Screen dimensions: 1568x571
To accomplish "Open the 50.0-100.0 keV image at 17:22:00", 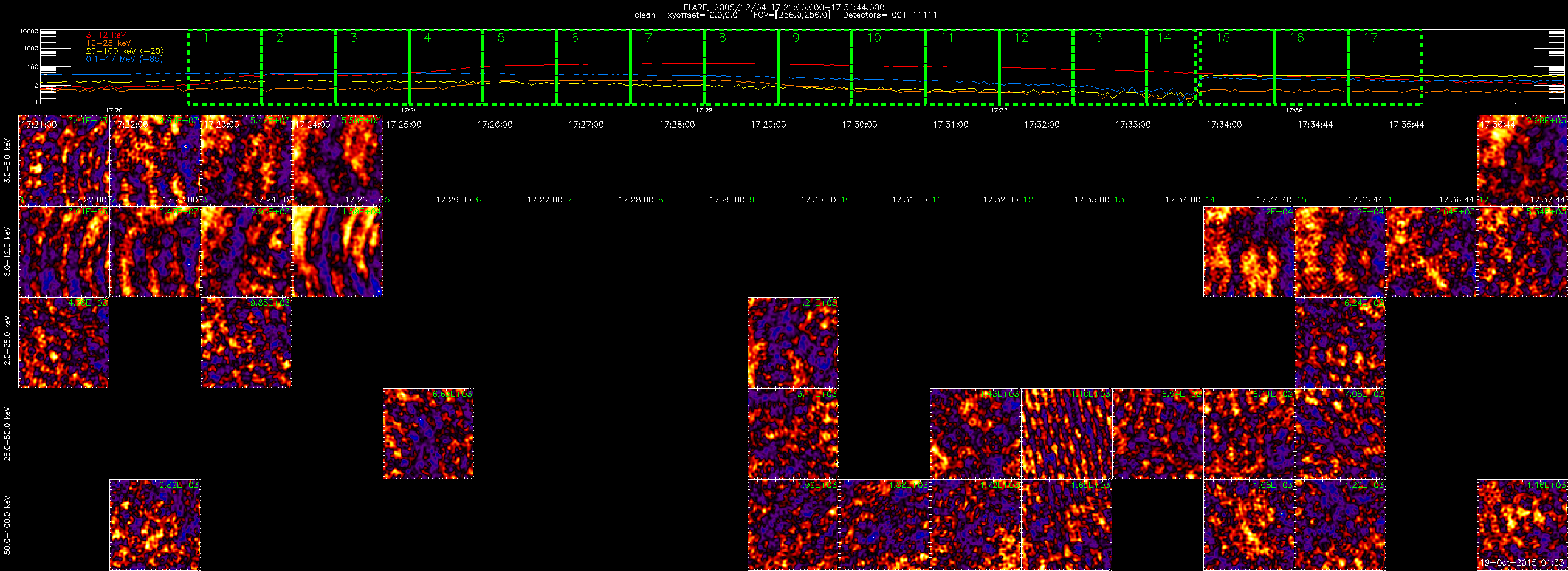I will click(x=155, y=525).
